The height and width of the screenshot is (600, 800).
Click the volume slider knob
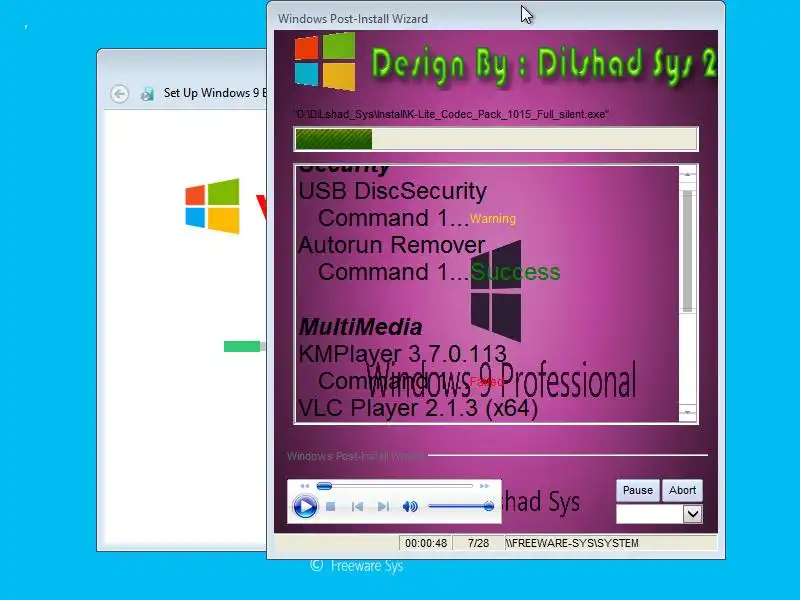(489, 506)
